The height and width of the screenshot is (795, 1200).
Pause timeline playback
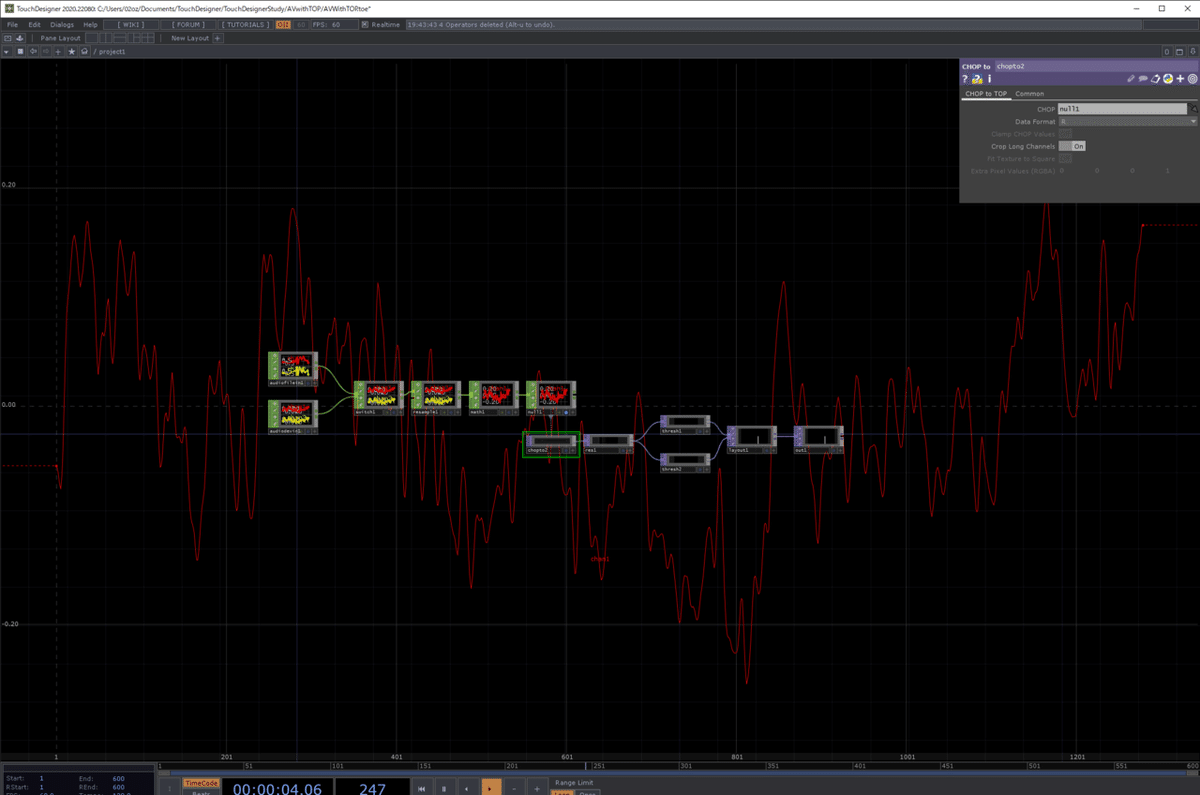444,788
